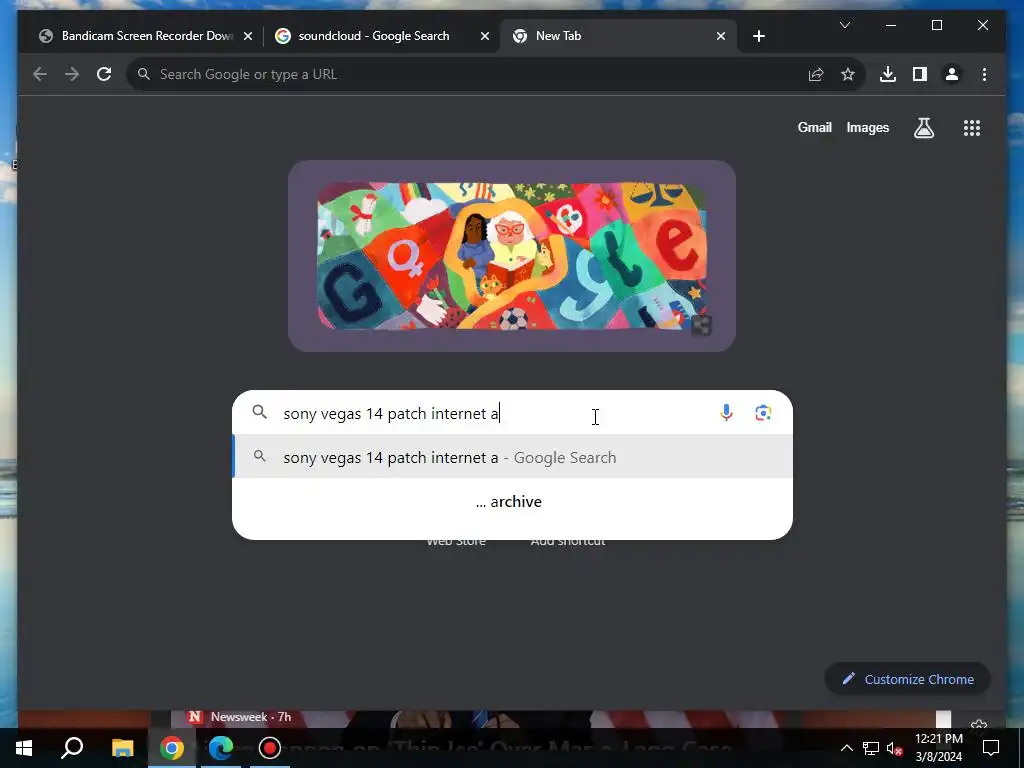Click the muted volume tray icon
This screenshot has width=1024, height=768.
(x=895, y=748)
